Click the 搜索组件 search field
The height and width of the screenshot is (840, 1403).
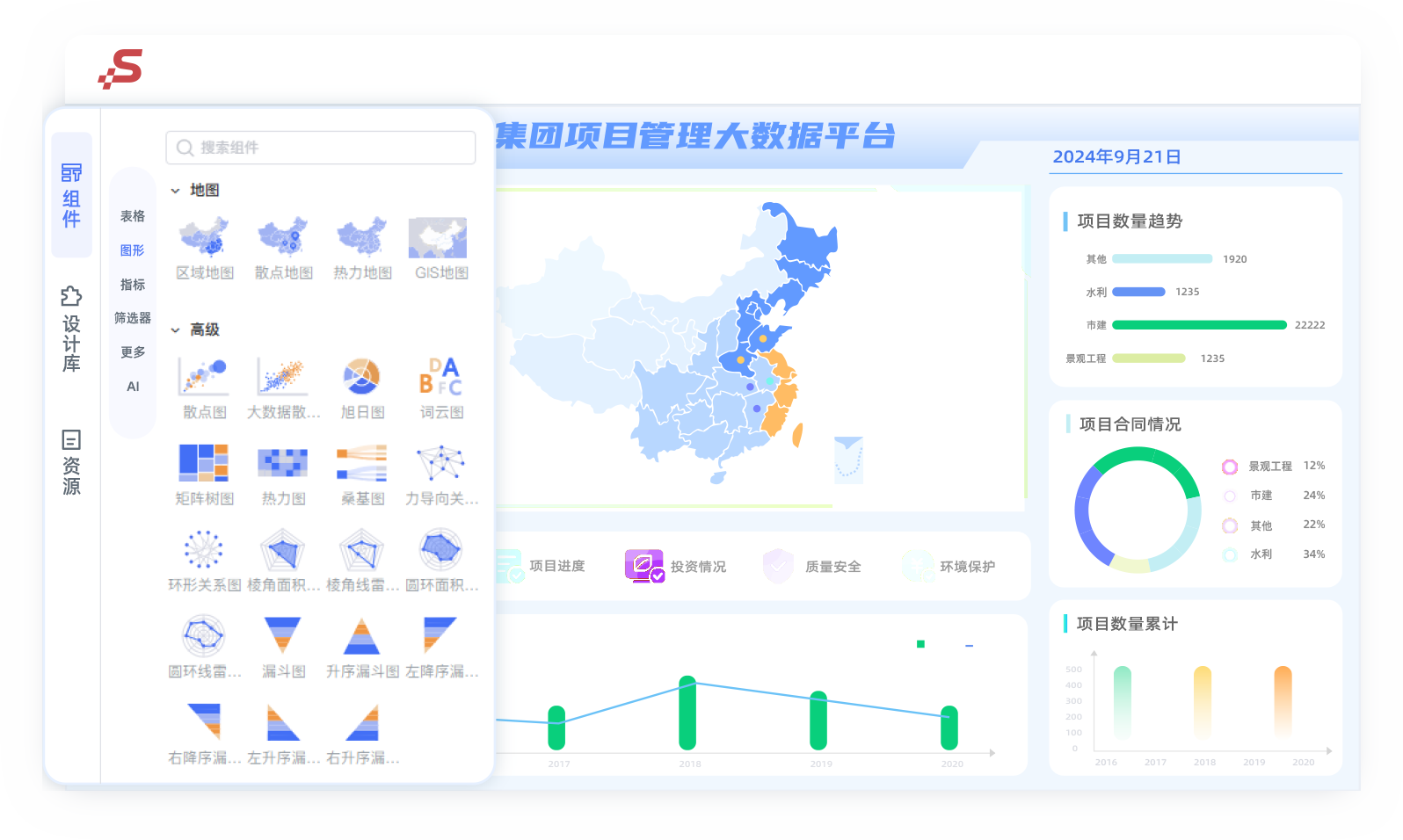click(321, 148)
